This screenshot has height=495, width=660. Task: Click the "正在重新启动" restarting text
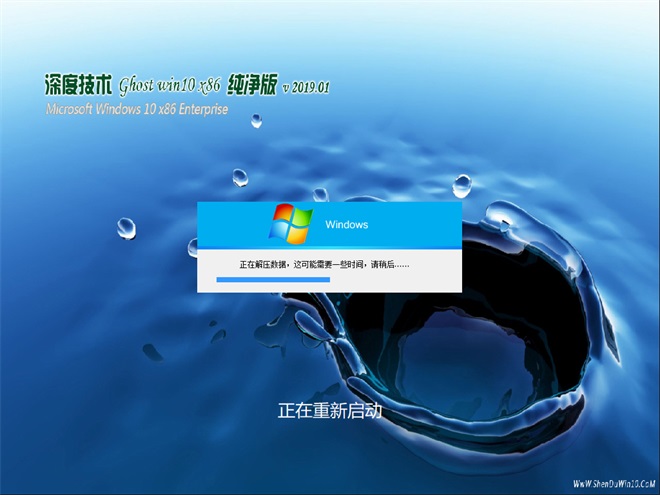tap(329, 411)
